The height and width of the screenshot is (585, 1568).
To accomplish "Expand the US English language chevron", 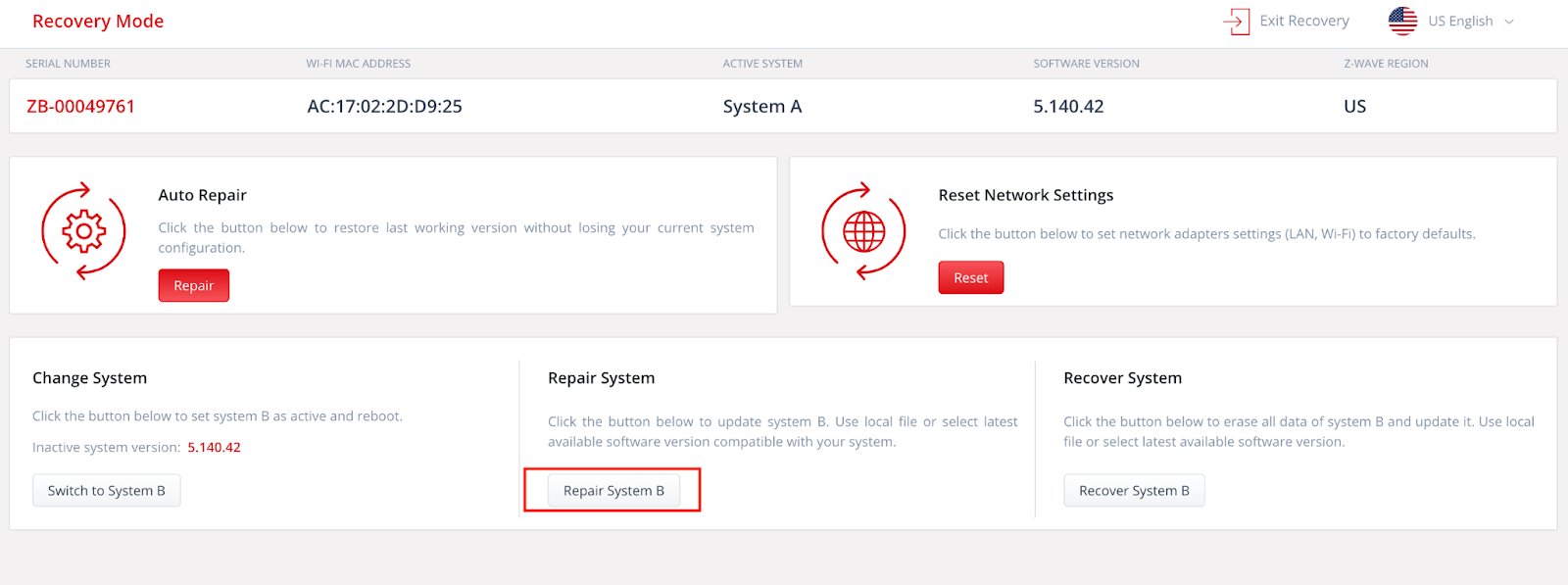I will 1509,22.
